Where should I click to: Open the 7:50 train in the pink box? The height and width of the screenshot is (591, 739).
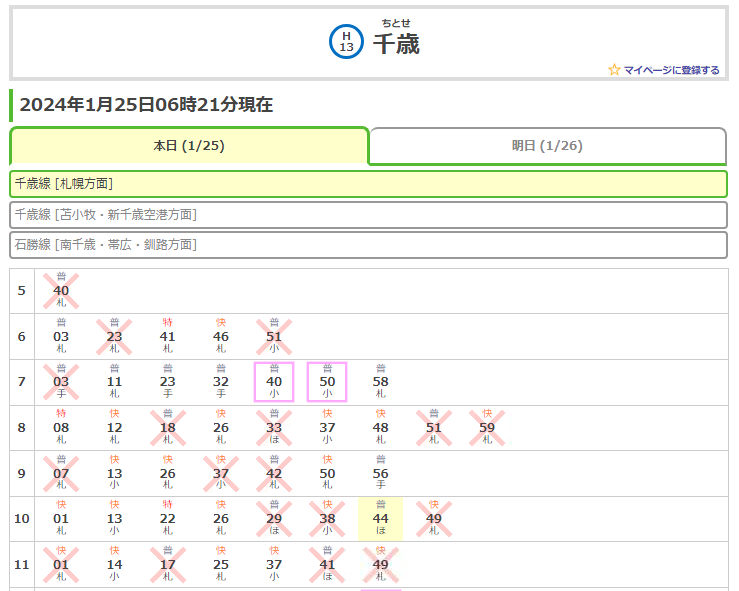327,382
